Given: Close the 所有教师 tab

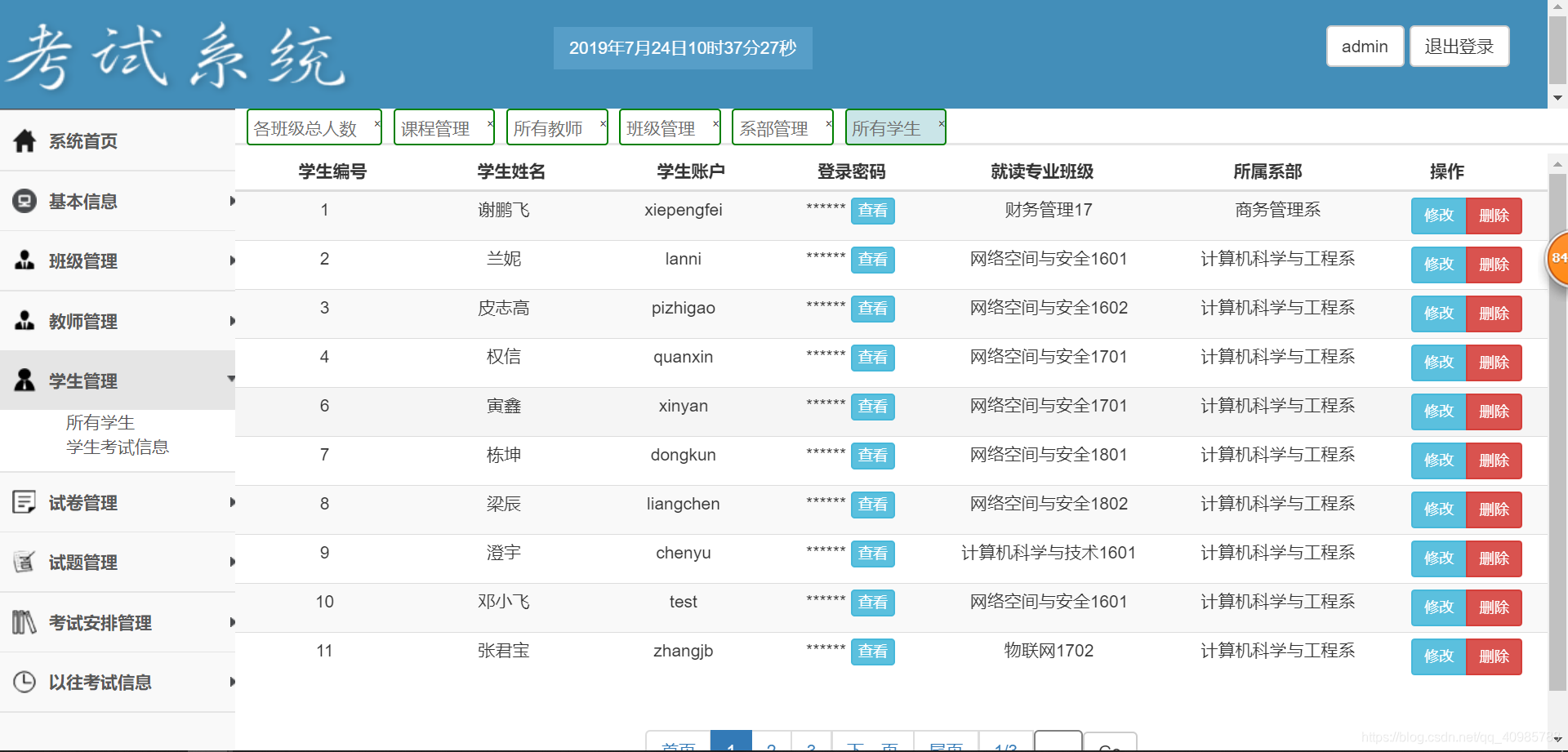Looking at the screenshot, I should click(x=603, y=123).
